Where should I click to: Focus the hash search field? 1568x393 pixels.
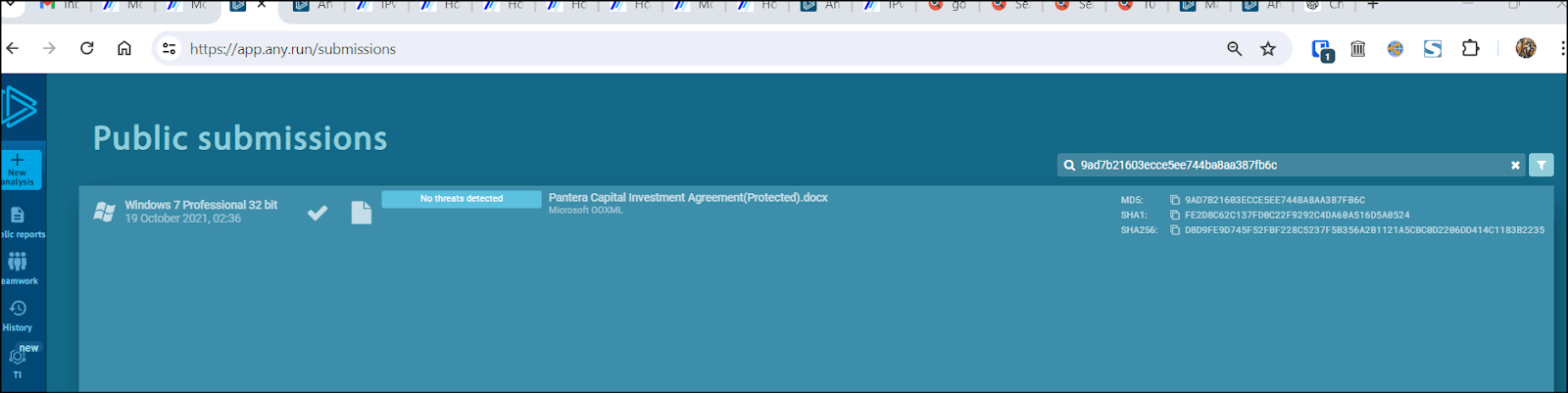click(x=1292, y=165)
